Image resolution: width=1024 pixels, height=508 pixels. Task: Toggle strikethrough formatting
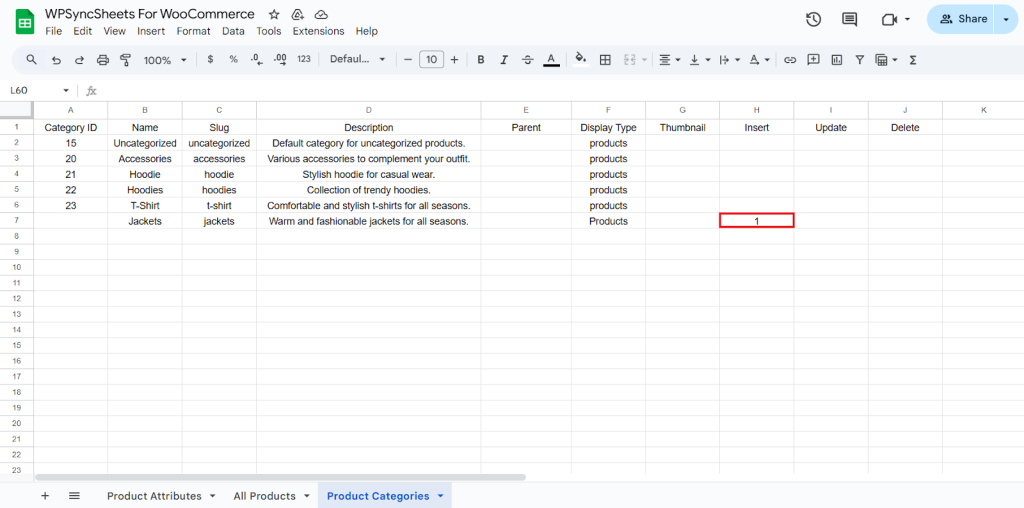[x=528, y=60]
